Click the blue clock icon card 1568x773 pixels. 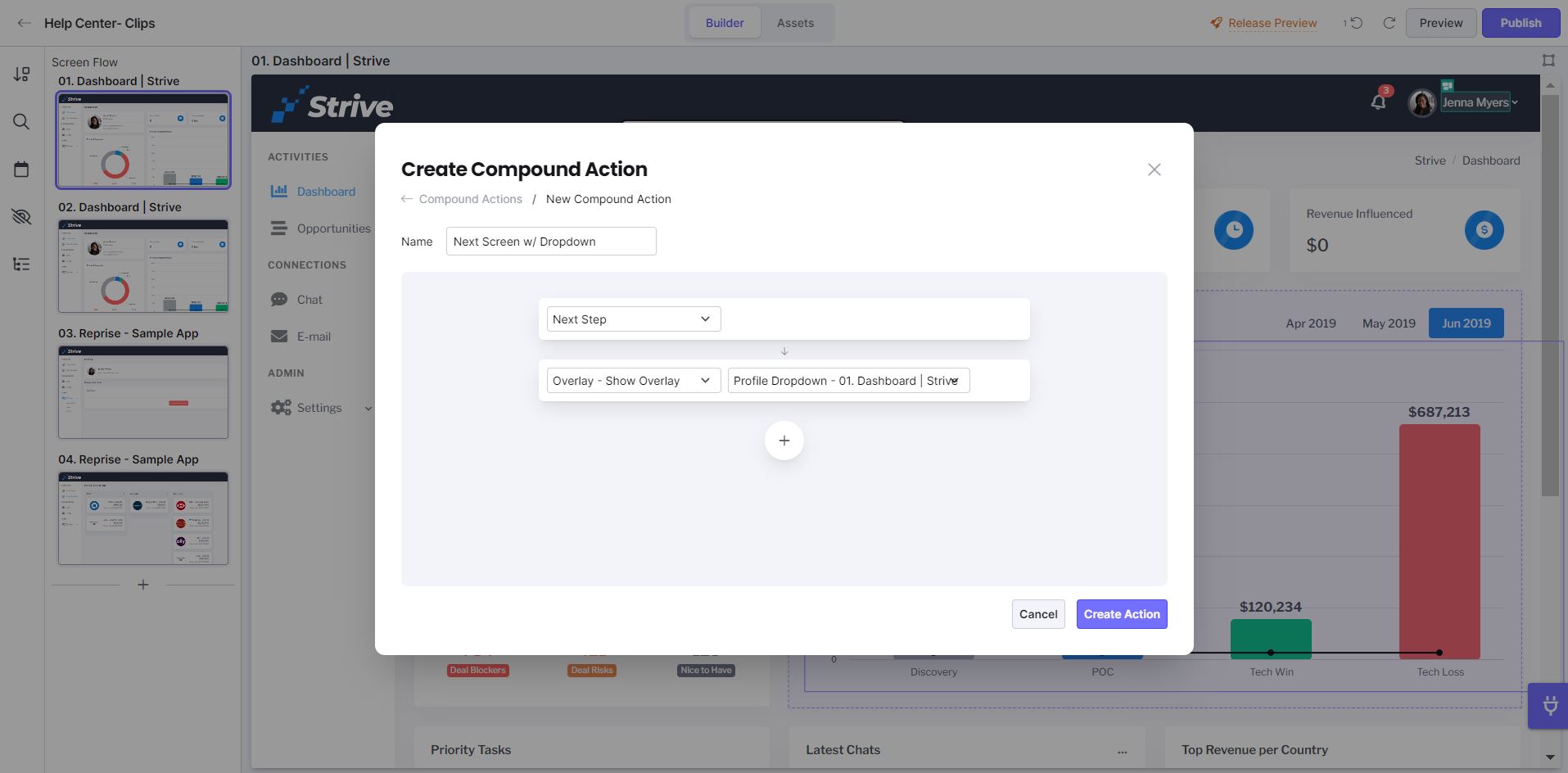pos(1233,230)
